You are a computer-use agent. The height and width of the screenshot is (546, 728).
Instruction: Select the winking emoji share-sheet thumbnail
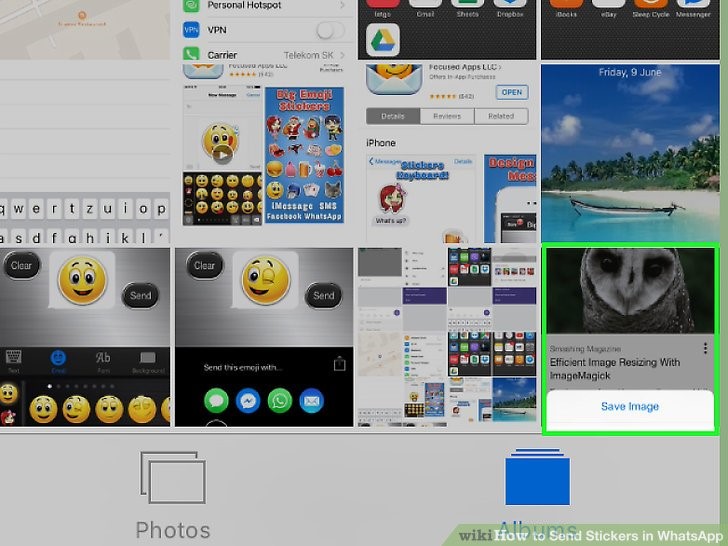point(264,337)
